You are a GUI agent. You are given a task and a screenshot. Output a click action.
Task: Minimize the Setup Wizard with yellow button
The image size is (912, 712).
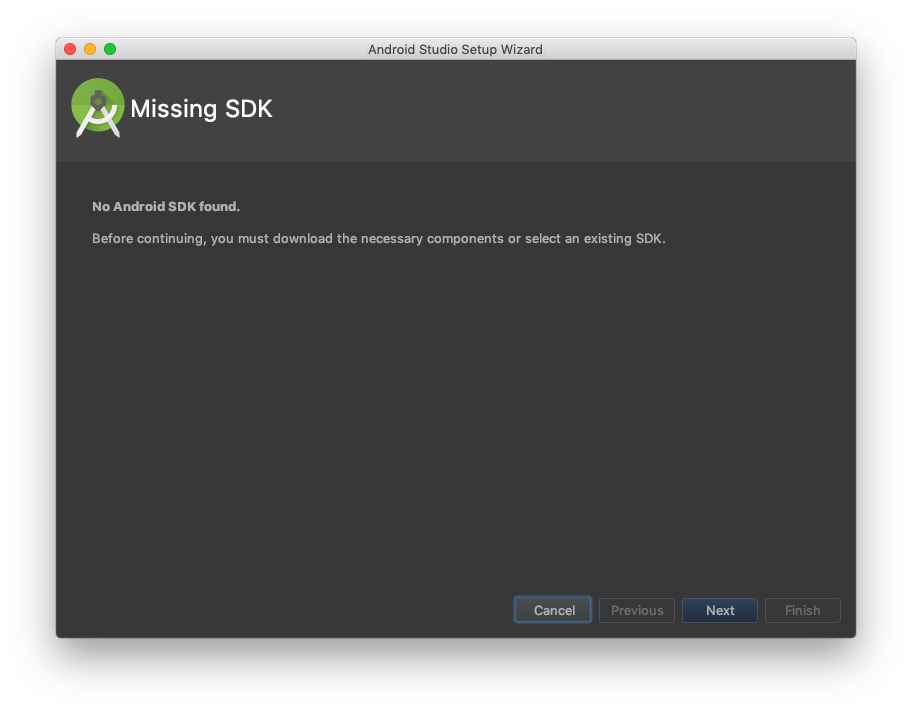click(90, 49)
